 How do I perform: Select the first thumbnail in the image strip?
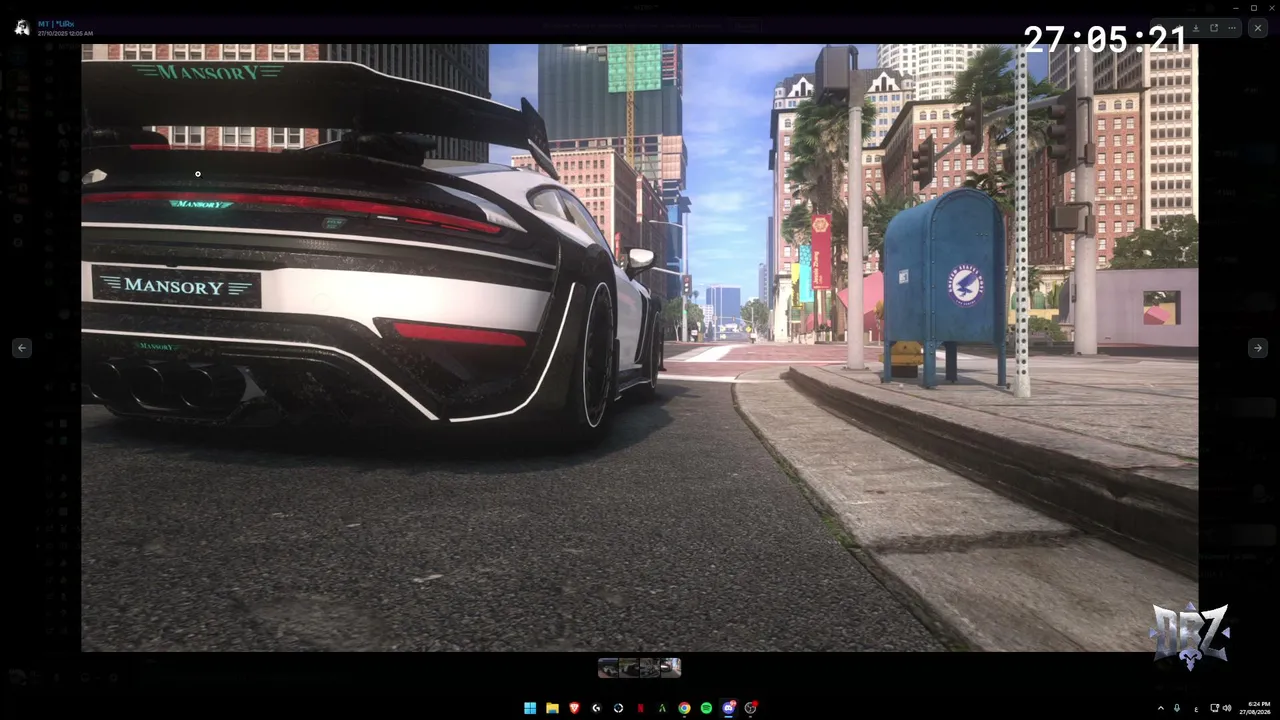608,667
